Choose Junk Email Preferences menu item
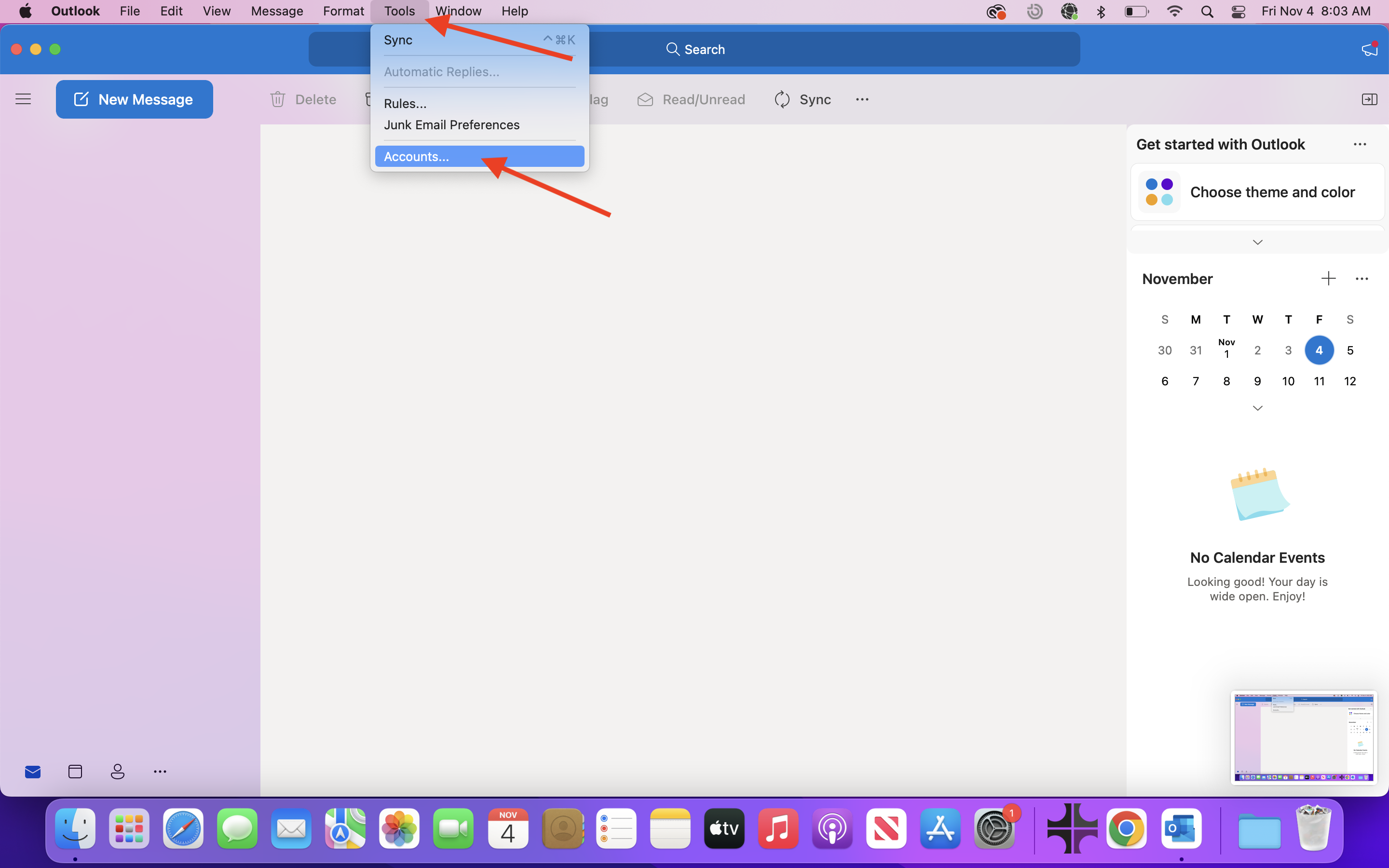 pyautogui.click(x=451, y=125)
